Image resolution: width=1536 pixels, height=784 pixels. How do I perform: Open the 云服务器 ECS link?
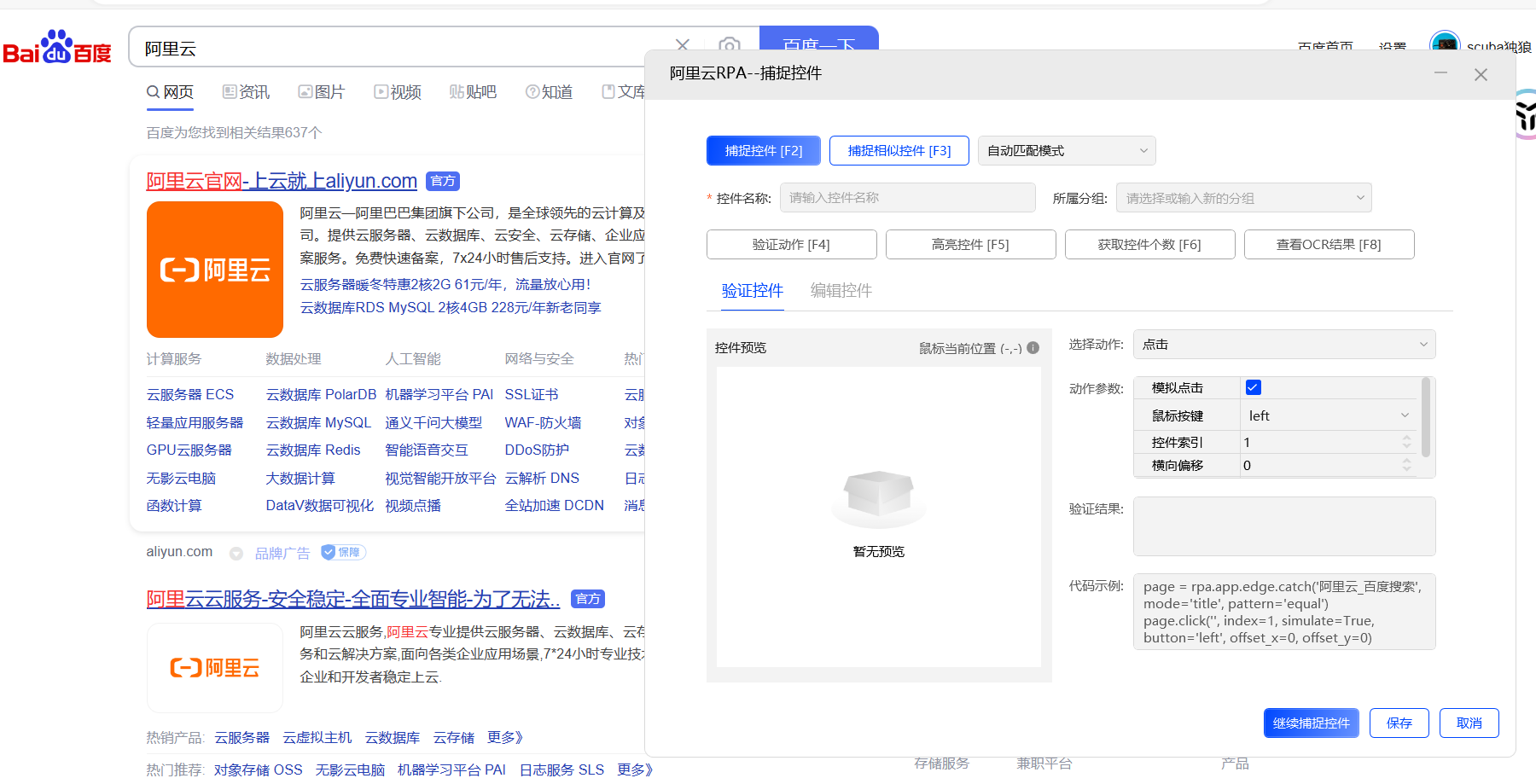coord(190,395)
